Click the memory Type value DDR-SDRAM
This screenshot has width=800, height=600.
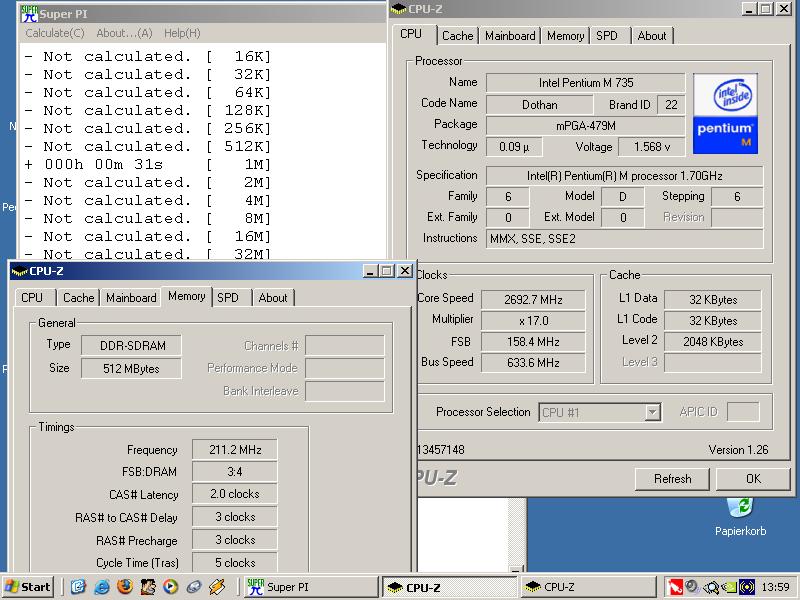click(x=131, y=345)
